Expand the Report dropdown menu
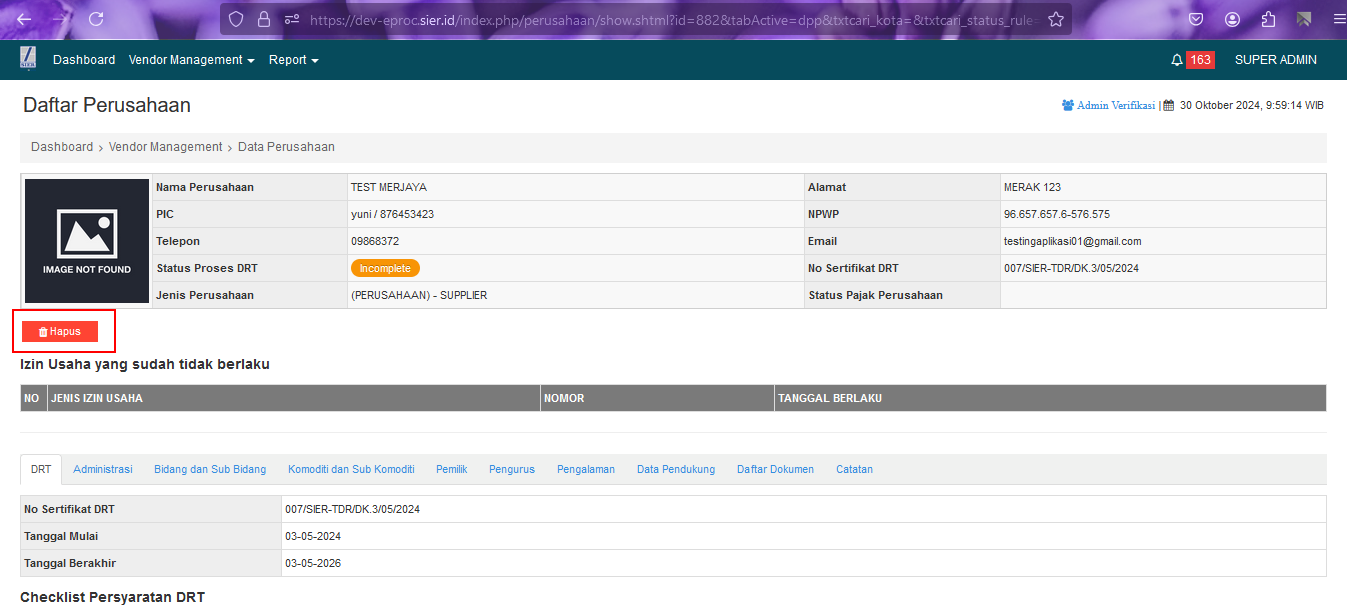Image resolution: width=1347 pixels, height=608 pixels. click(x=293, y=60)
